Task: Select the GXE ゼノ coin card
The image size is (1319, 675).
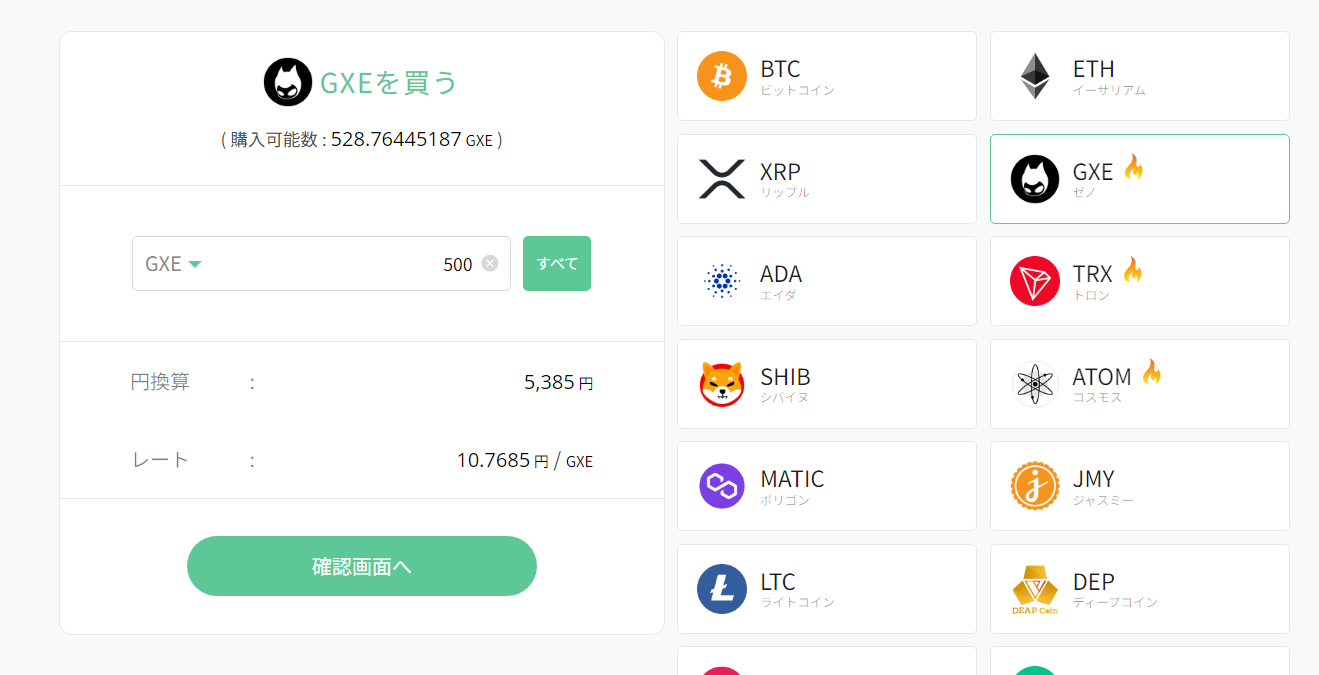Action: [1139, 179]
